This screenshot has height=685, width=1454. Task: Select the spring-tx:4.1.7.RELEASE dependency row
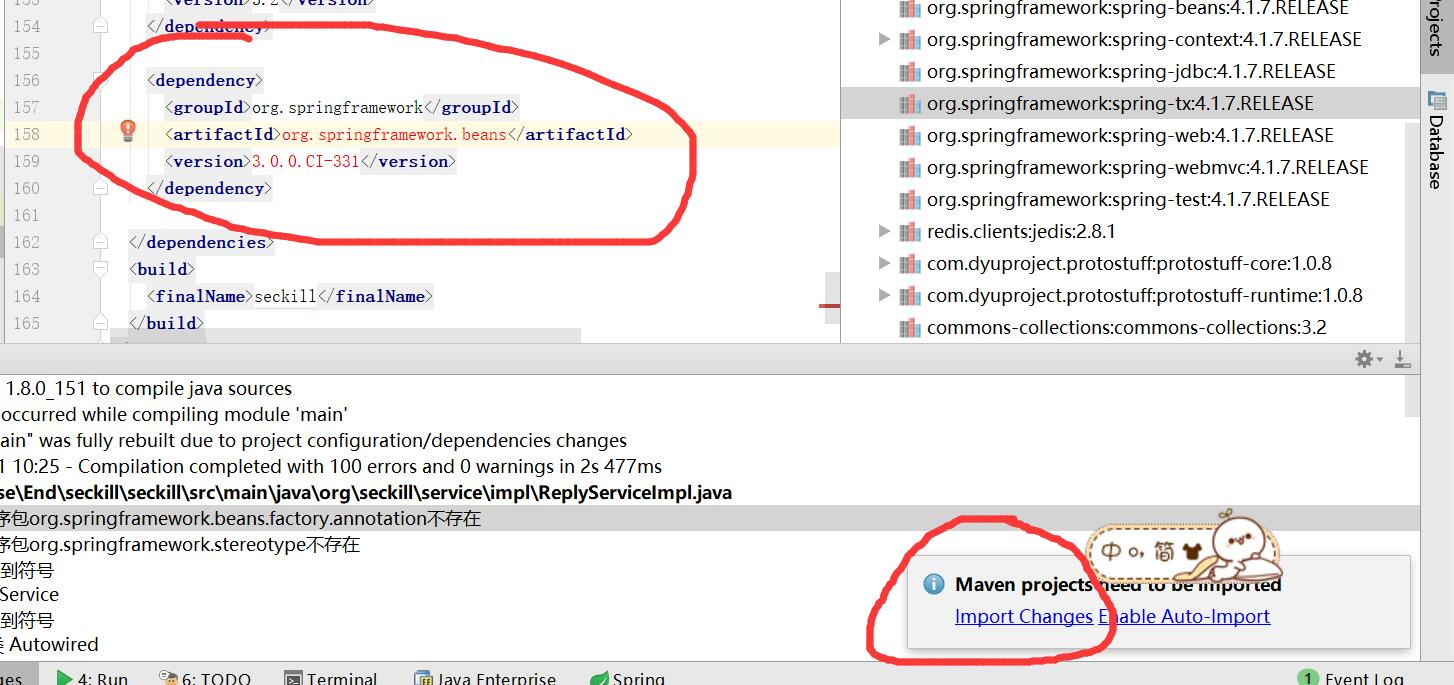[1130, 103]
